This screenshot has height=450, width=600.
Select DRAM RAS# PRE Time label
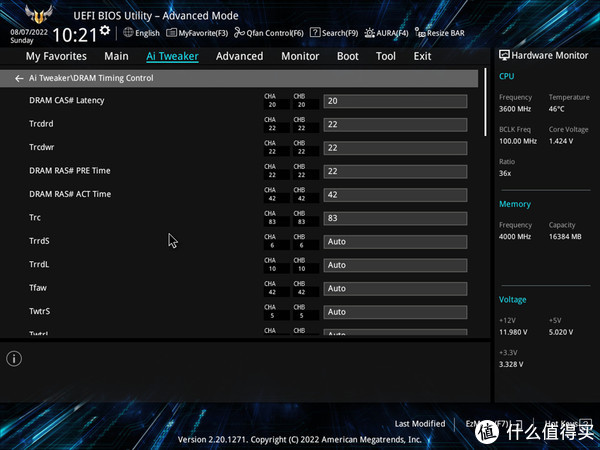click(70, 171)
